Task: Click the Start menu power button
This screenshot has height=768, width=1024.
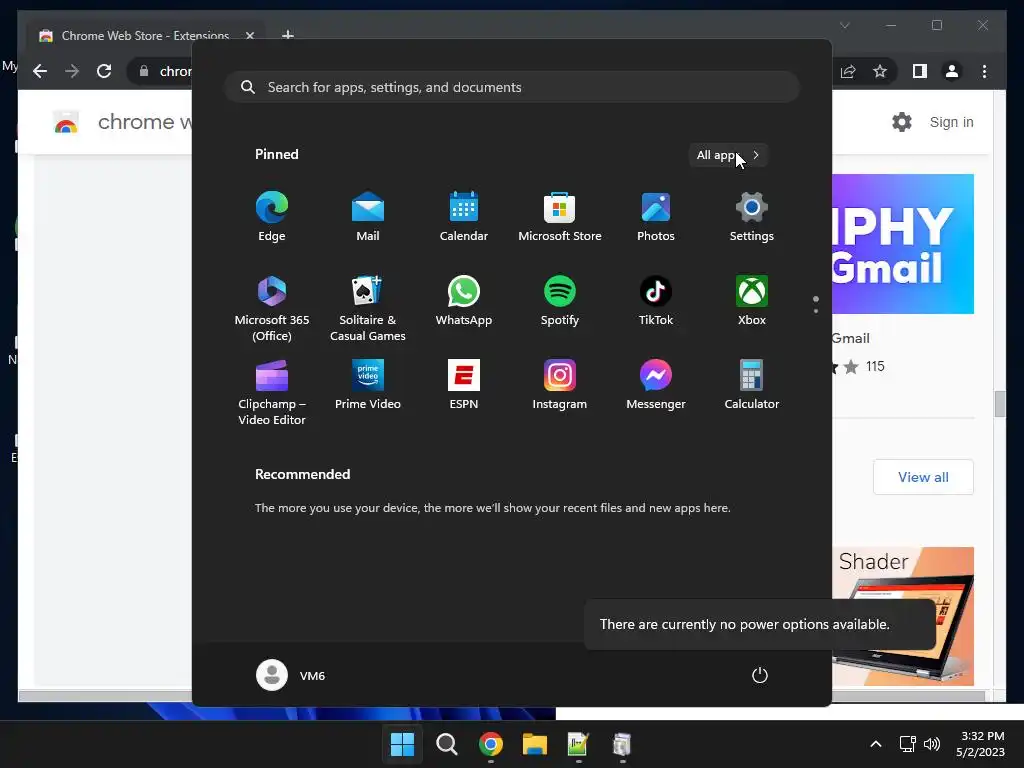Action: (760, 675)
